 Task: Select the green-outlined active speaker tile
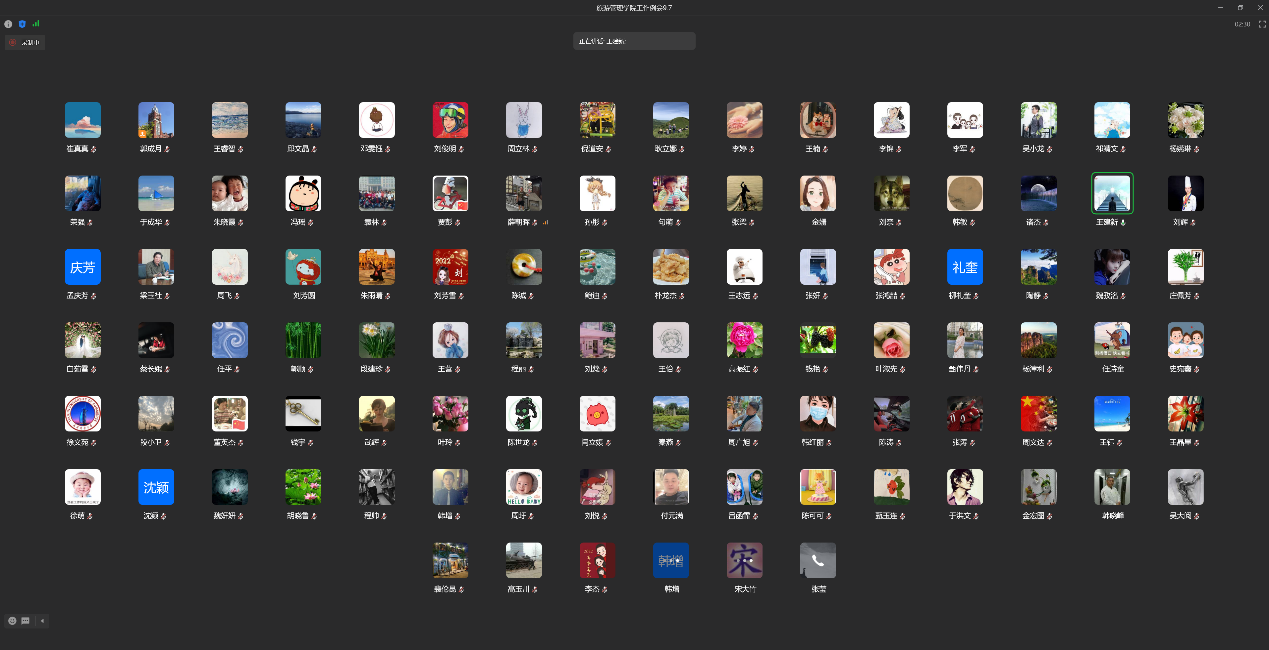pos(1112,194)
